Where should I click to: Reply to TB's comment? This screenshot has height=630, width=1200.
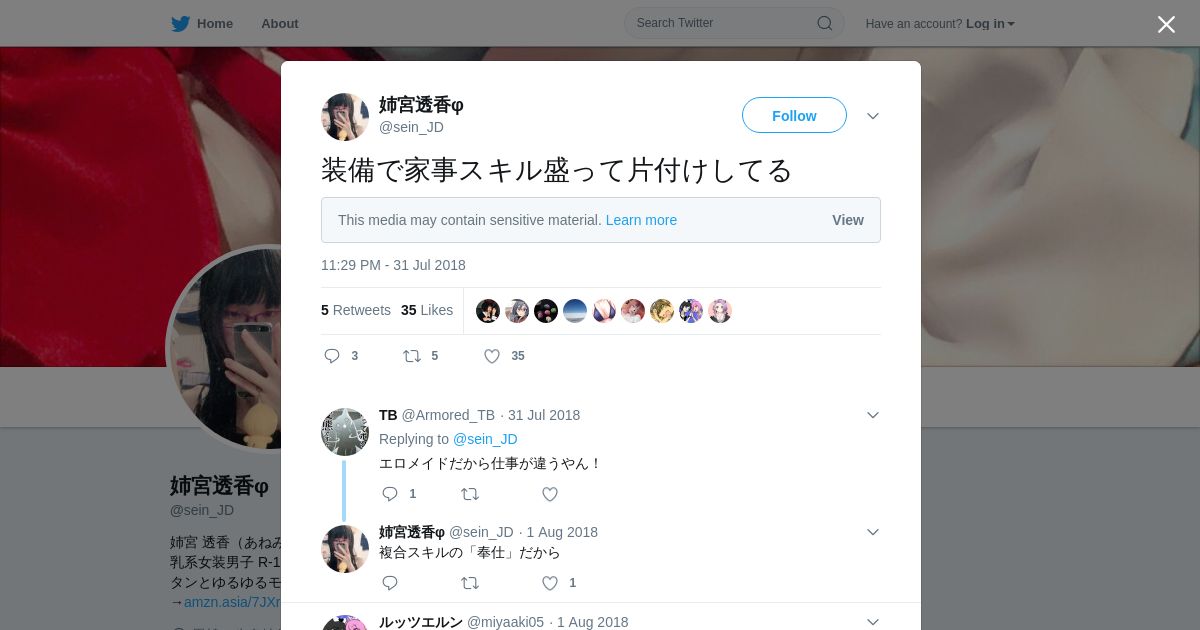click(390, 494)
